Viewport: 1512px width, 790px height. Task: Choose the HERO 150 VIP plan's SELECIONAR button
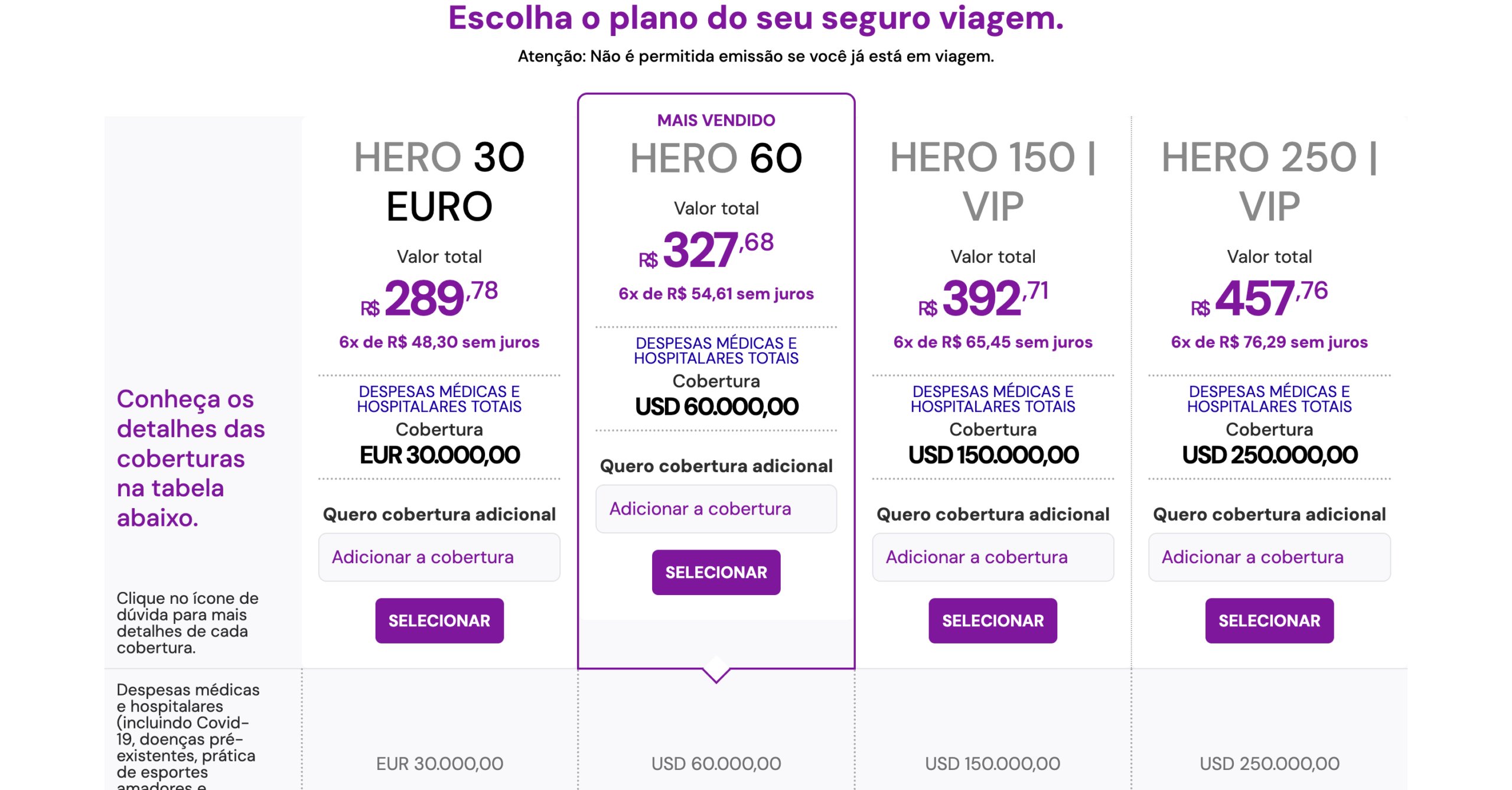[x=992, y=620]
